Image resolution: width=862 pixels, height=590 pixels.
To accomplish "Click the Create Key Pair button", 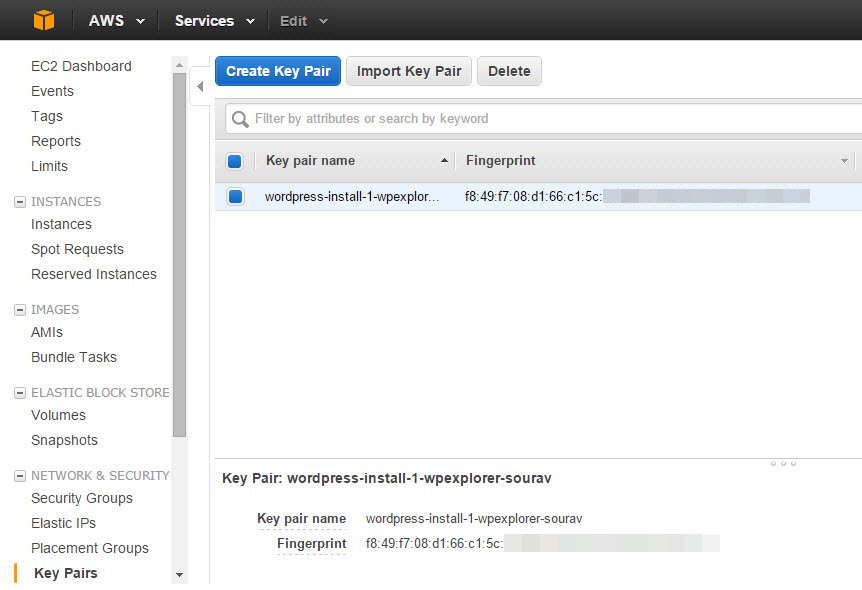I will [278, 71].
